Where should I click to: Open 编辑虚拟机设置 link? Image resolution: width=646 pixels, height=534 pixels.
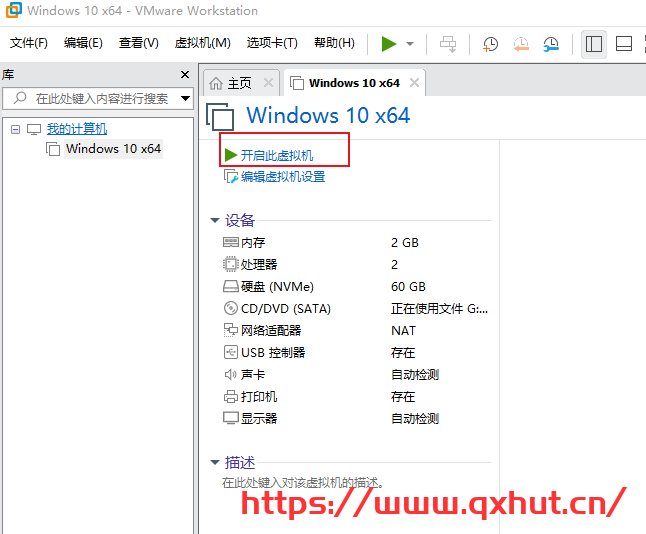pyautogui.click(x=282, y=177)
